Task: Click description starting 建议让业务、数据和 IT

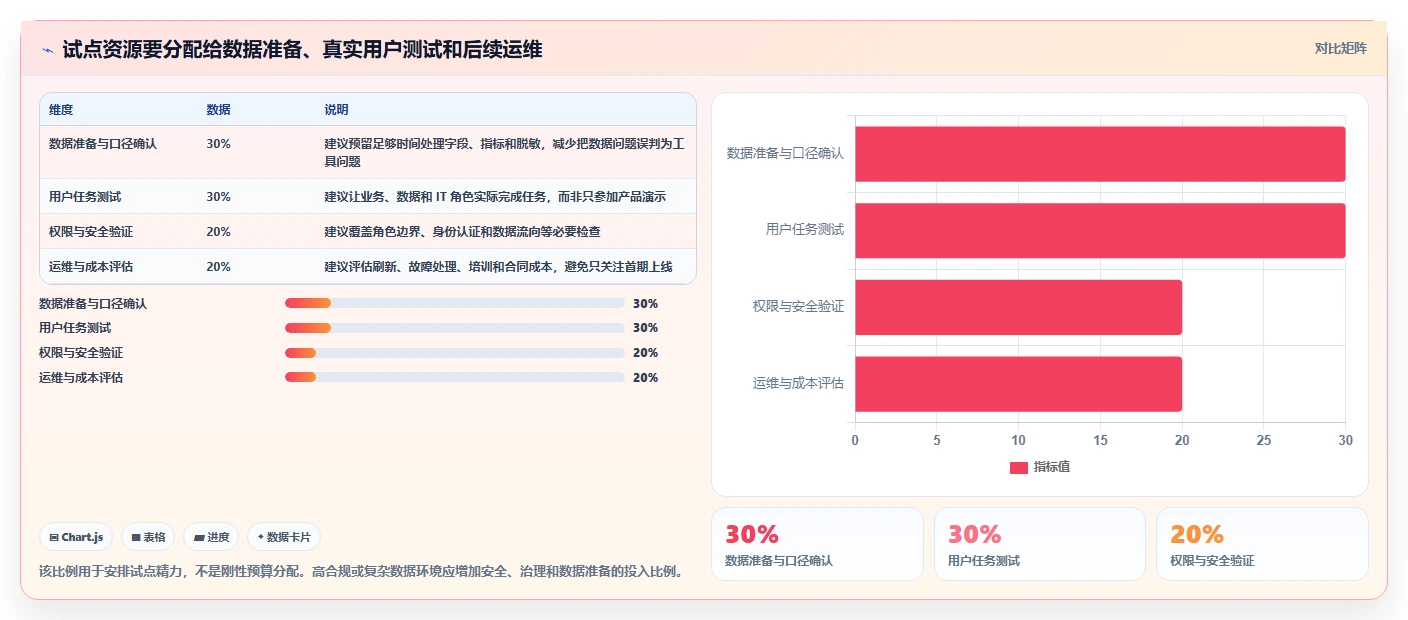Action: click(495, 197)
